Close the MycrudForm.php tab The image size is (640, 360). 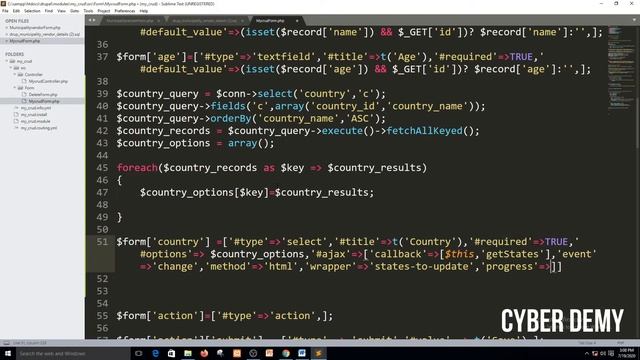tap(297, 21)
